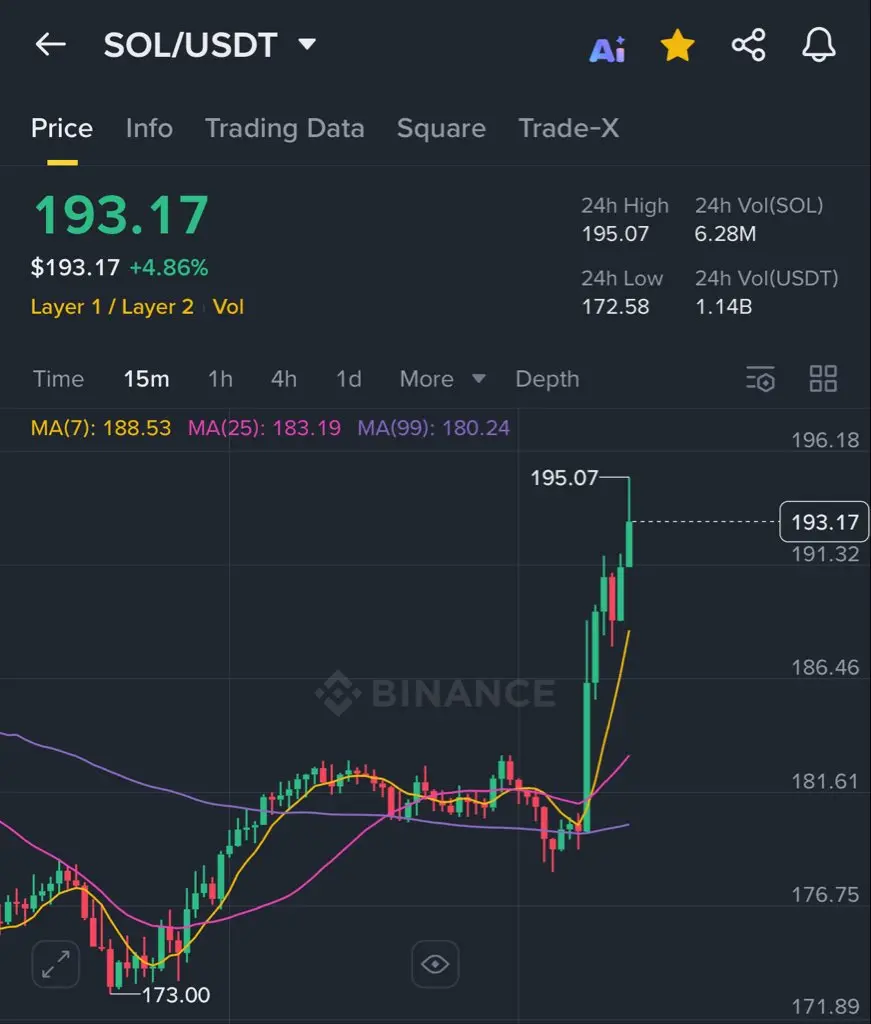Expand chart to fullscreen
The height and width of the screenshot is (1024, 871).
[55, 964]
